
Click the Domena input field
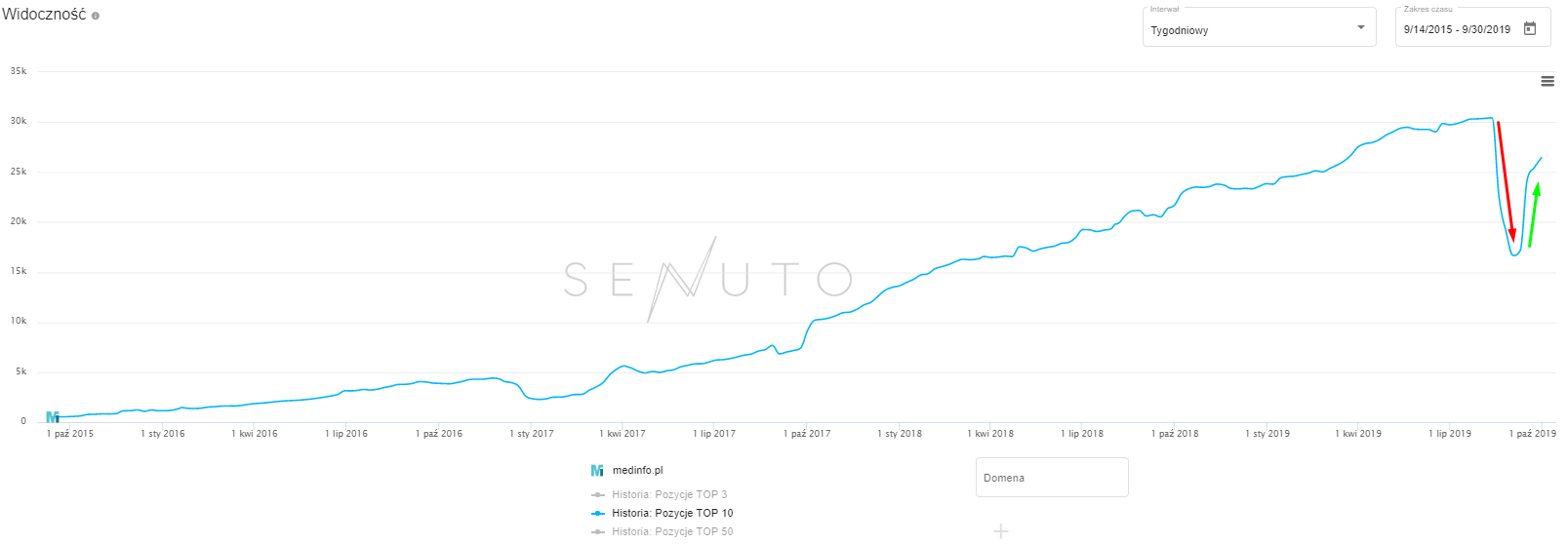[1051, 478]
